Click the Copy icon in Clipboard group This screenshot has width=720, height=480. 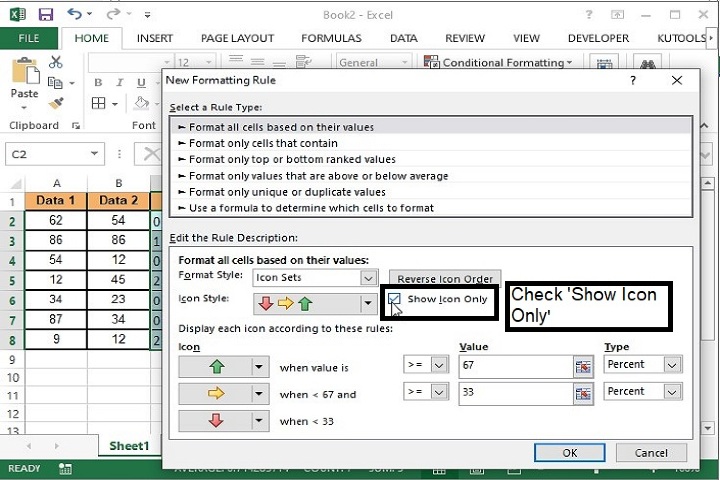pyautogui.click(x=56, y=83)
